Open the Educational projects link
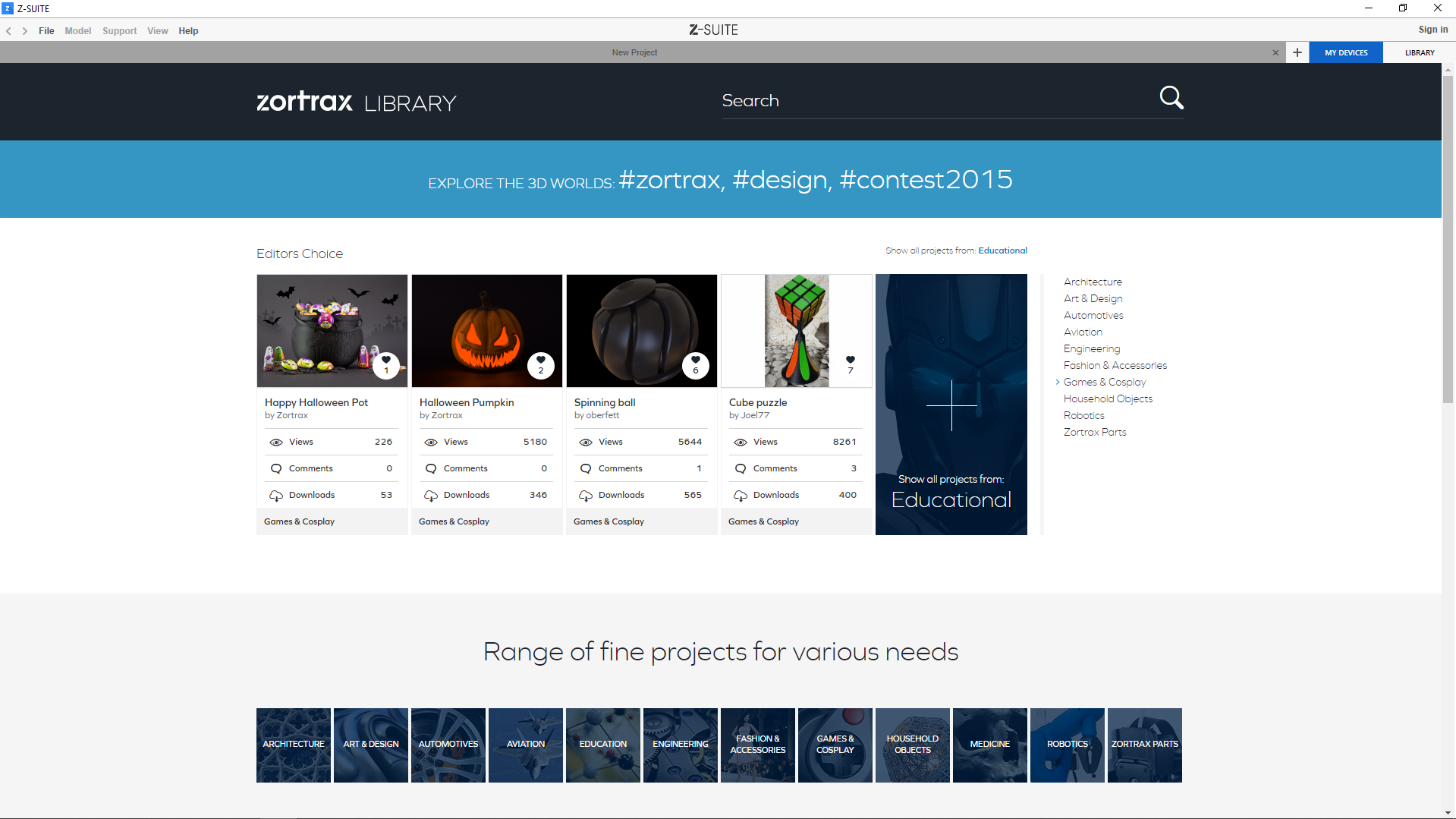The height and width of the screenshot is (819, 1456). tap(1002, 250)
